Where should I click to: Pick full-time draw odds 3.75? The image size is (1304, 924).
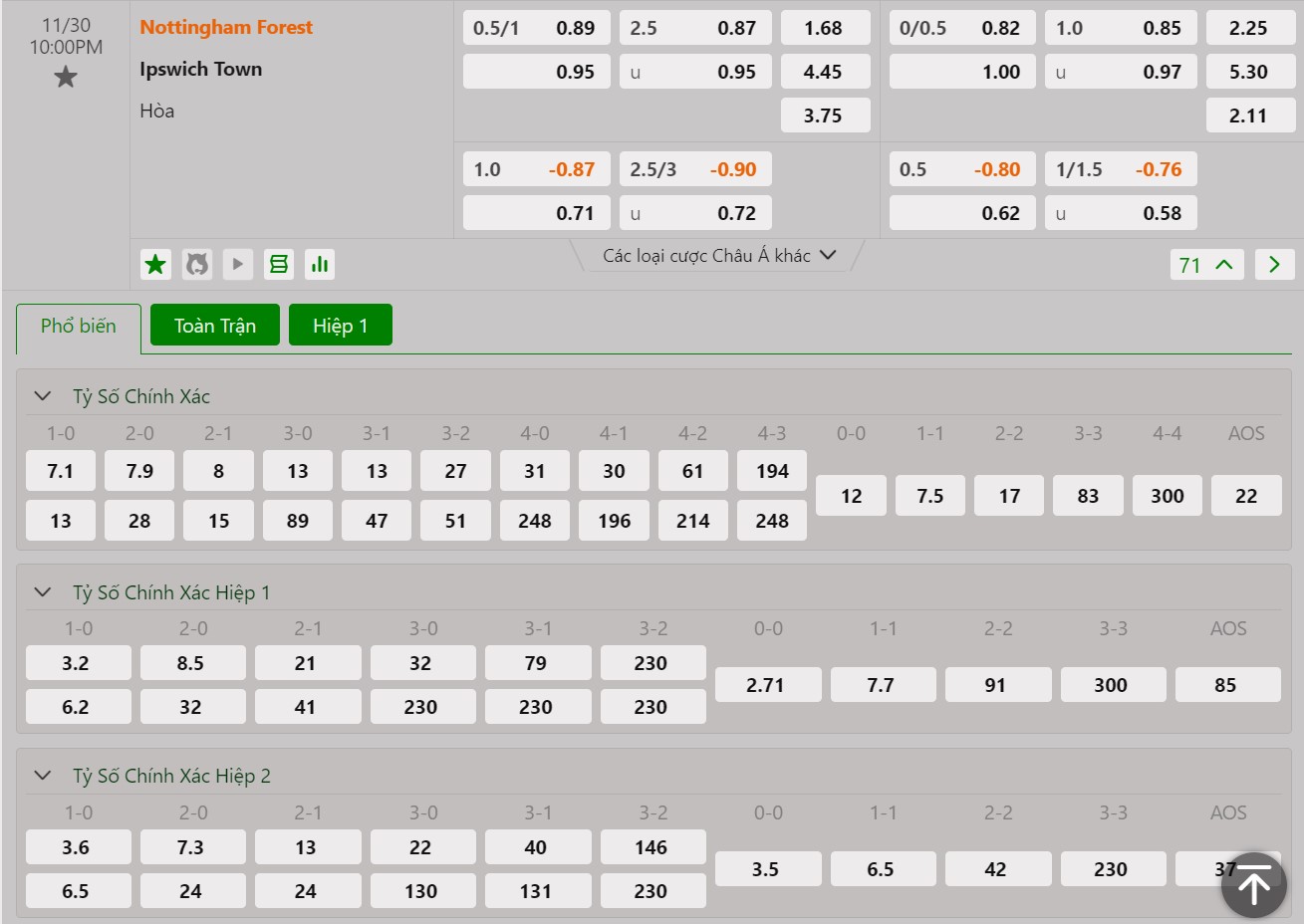(826, 115)
